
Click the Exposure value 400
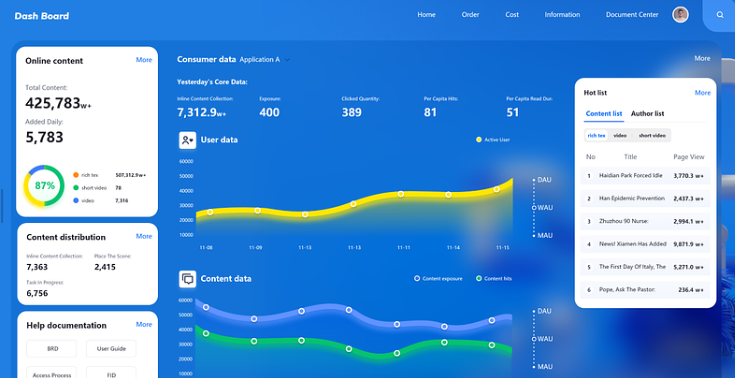click(x=269, y=113)
